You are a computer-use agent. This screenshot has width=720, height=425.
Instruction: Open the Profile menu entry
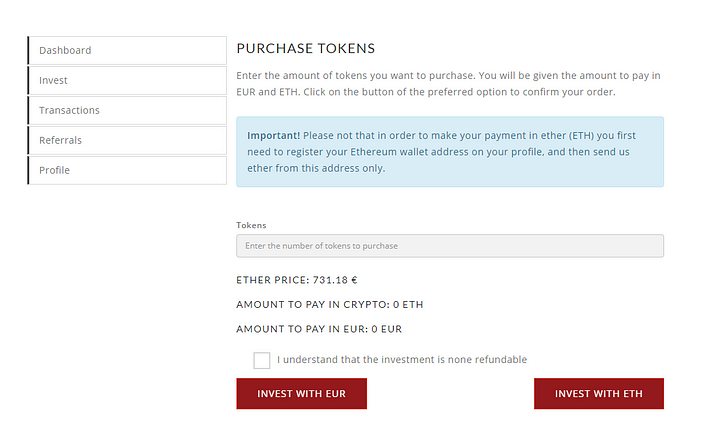(127, 170)
